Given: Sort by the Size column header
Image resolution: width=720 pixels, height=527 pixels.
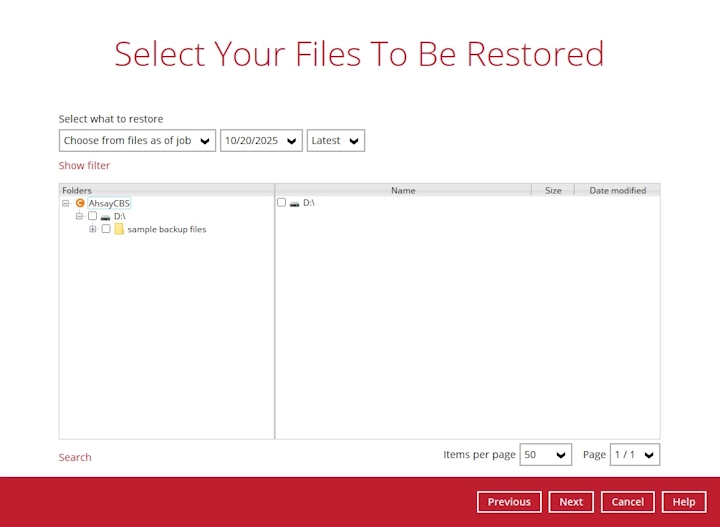Looking at the screenshot, I should (553, 190).
